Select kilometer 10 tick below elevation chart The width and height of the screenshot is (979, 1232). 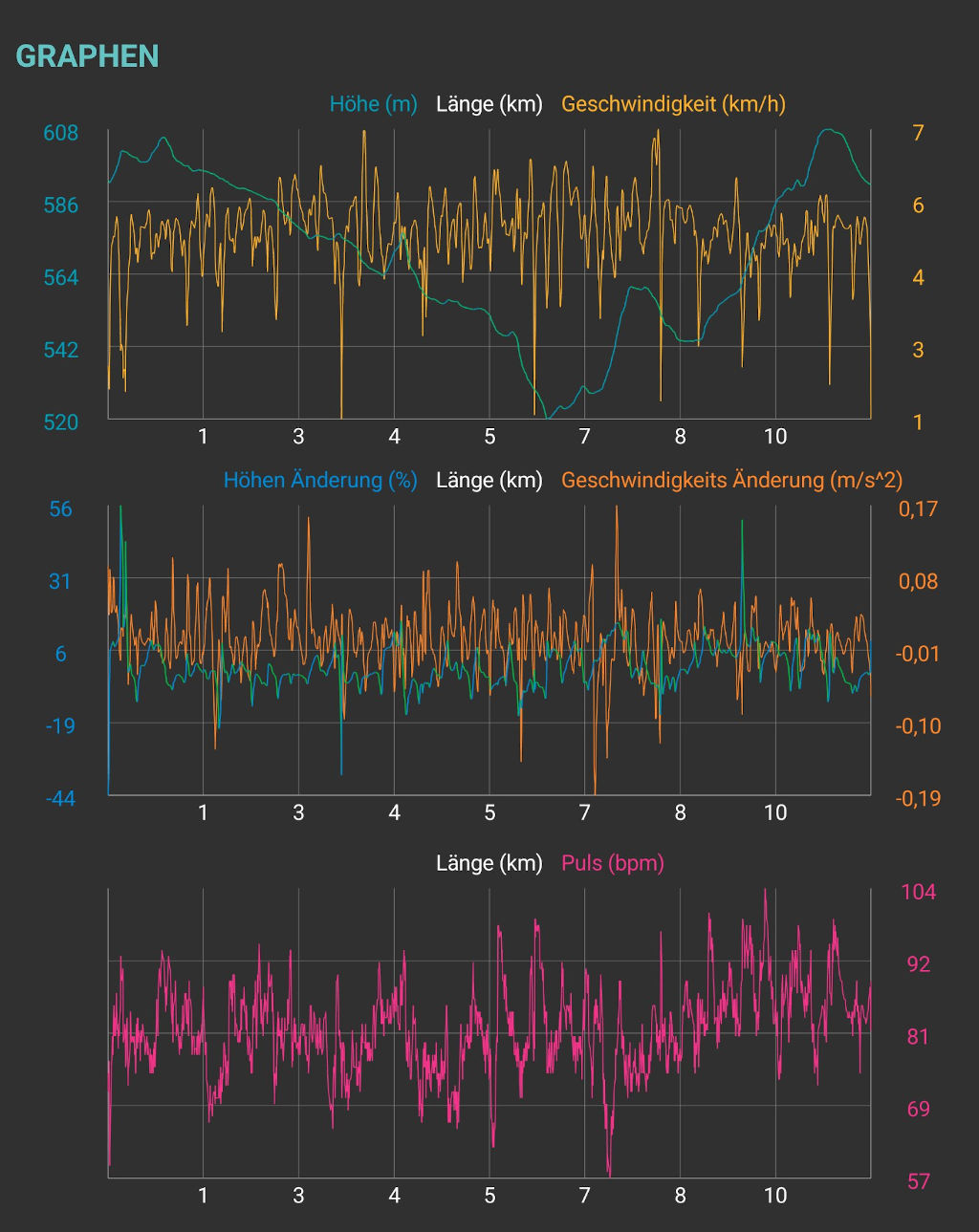(775, 437)
